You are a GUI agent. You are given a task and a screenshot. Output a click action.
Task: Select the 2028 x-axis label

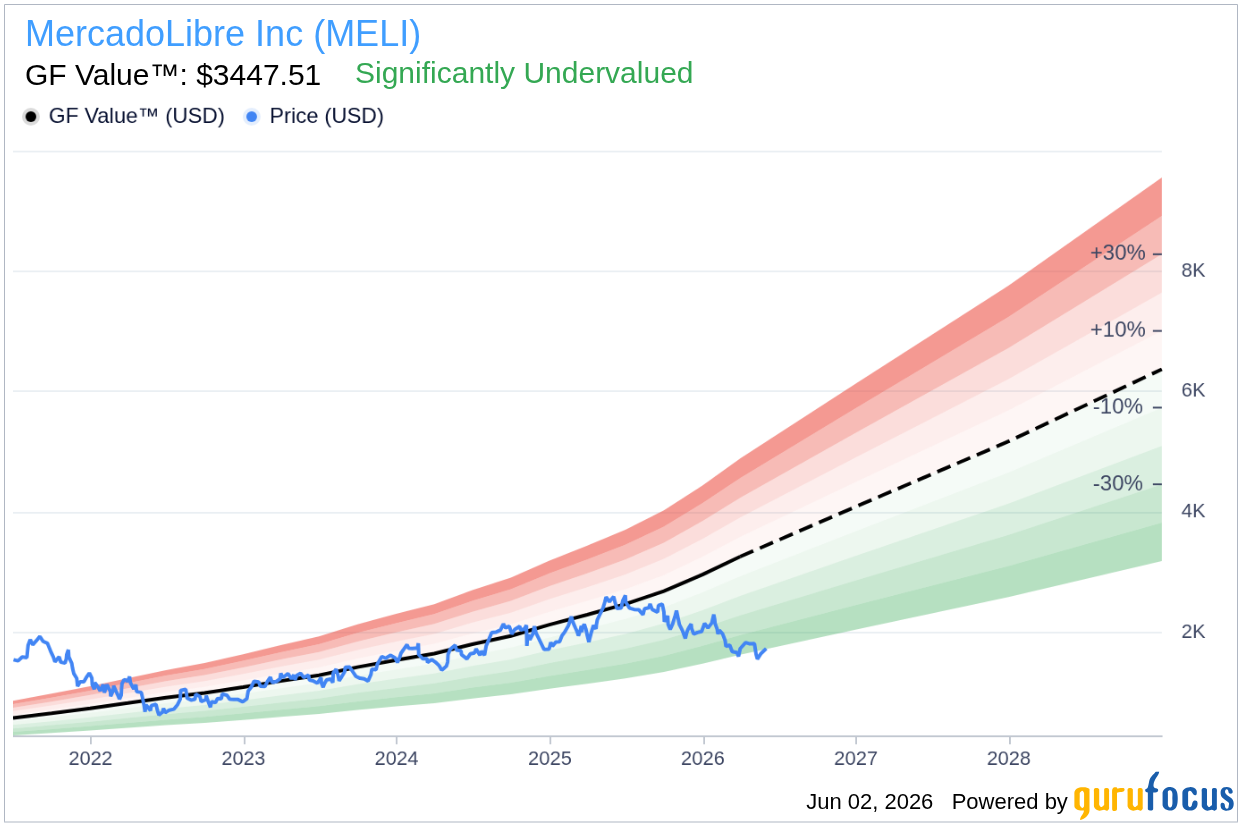click(x=1009, y=758)
